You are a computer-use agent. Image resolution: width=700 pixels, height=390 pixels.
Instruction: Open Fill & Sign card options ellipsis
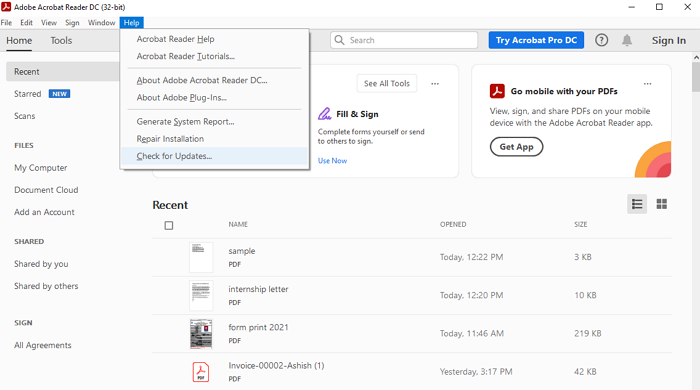435,83
